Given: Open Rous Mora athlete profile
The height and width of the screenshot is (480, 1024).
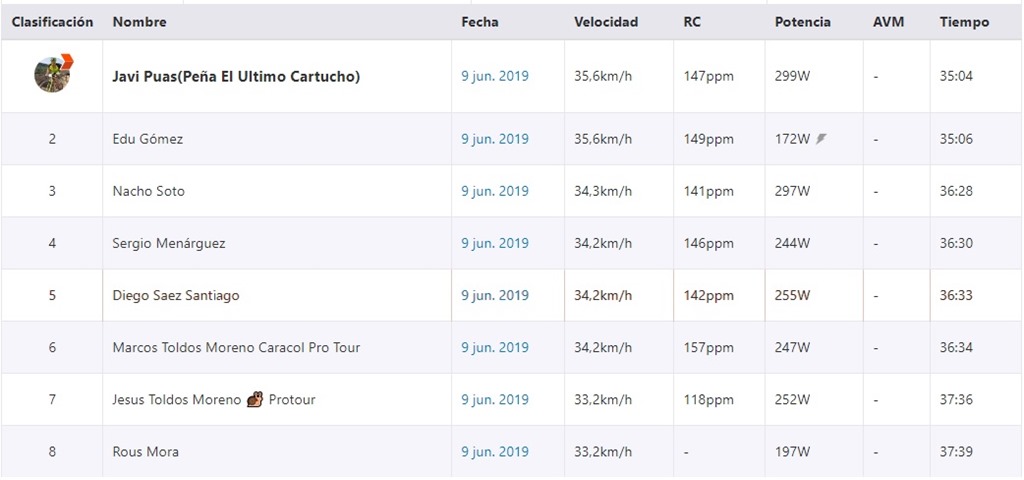Looking at the screenshot, I should (x=146, y=452).
